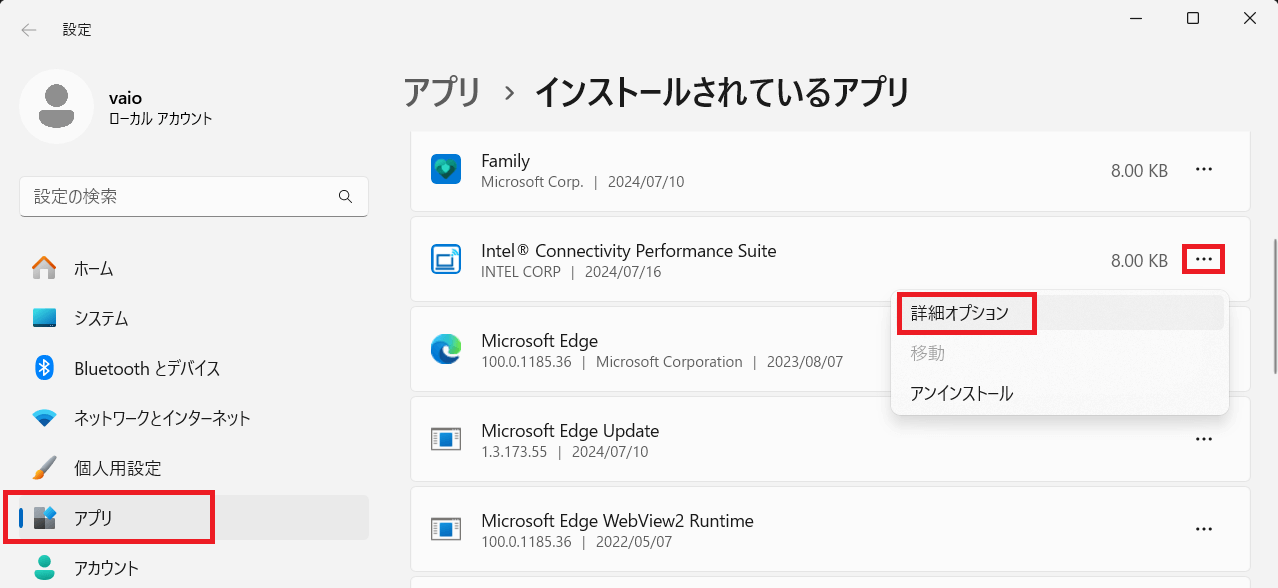Open アカウント in the sidebar
Image resolution: width=1278 pixels, height=588 pixels.
click(194, 568)
